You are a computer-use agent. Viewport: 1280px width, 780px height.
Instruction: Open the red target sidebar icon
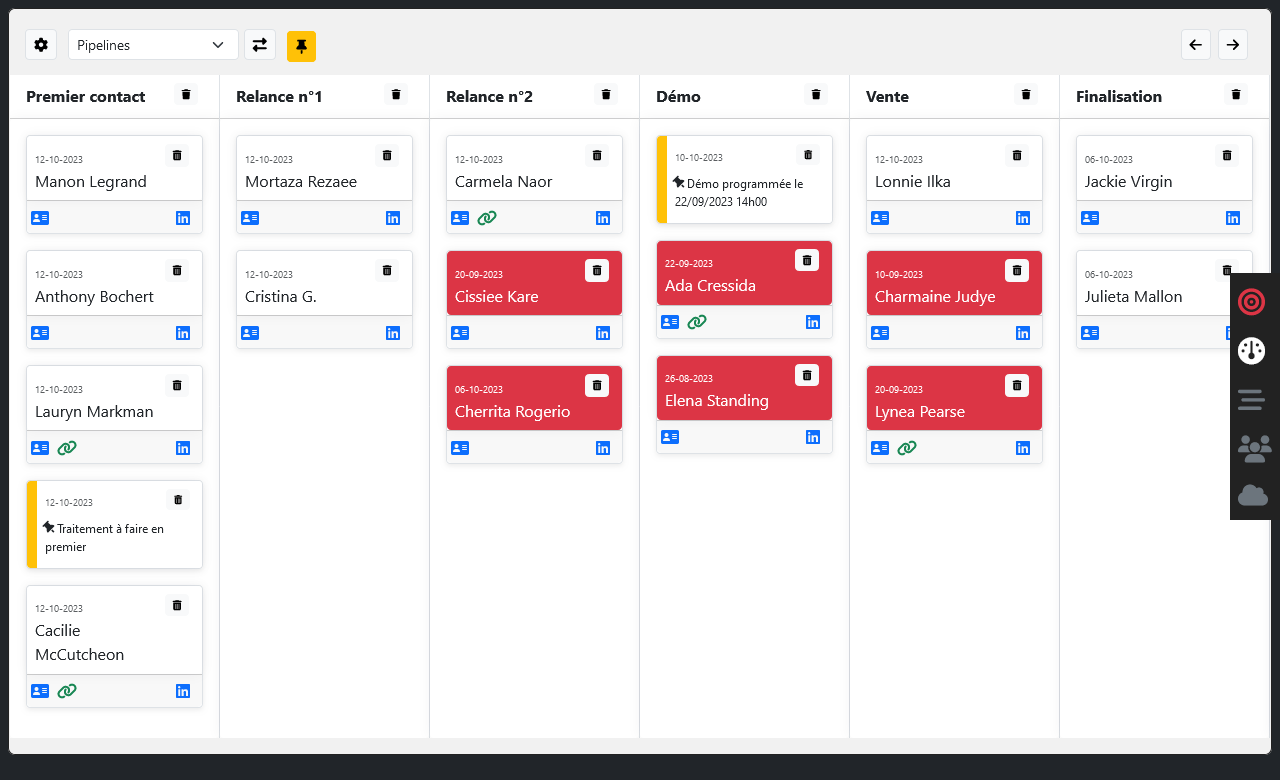(1252, 301)
